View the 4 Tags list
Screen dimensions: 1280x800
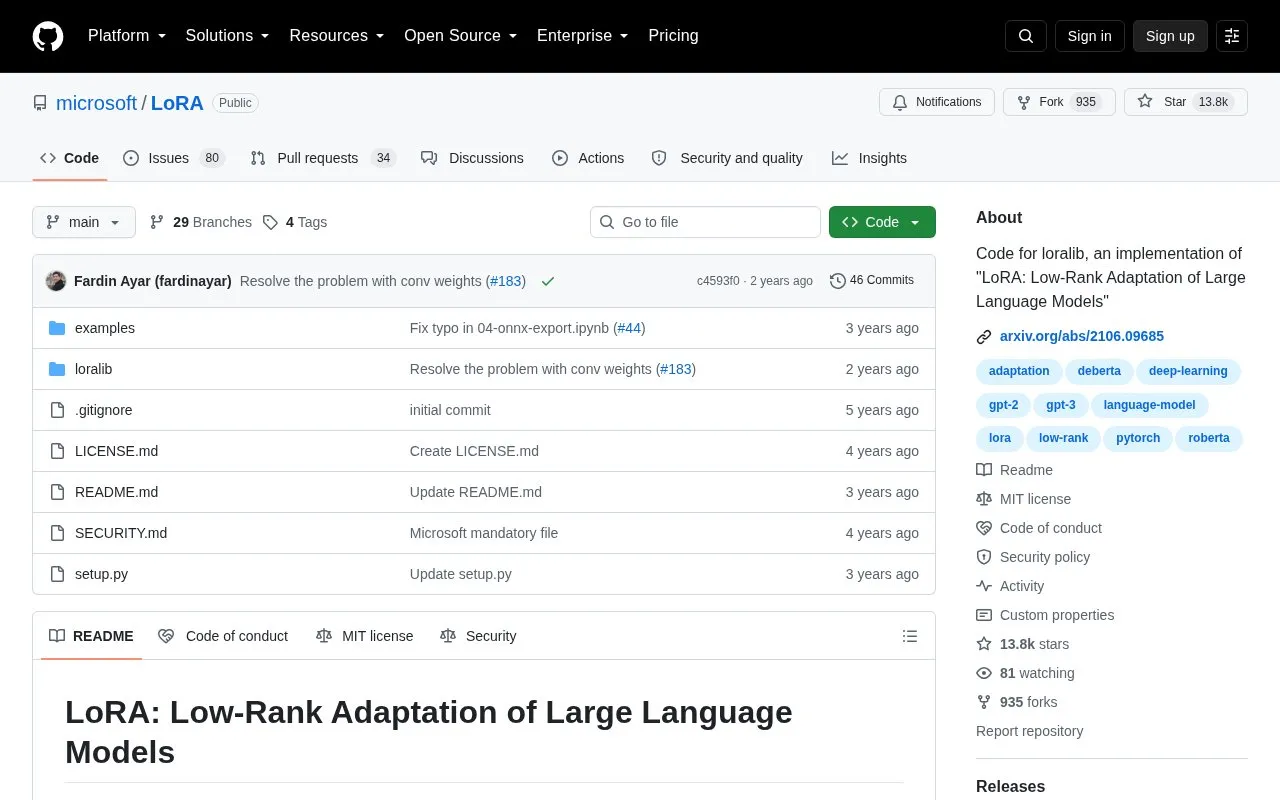coord(295,222)
